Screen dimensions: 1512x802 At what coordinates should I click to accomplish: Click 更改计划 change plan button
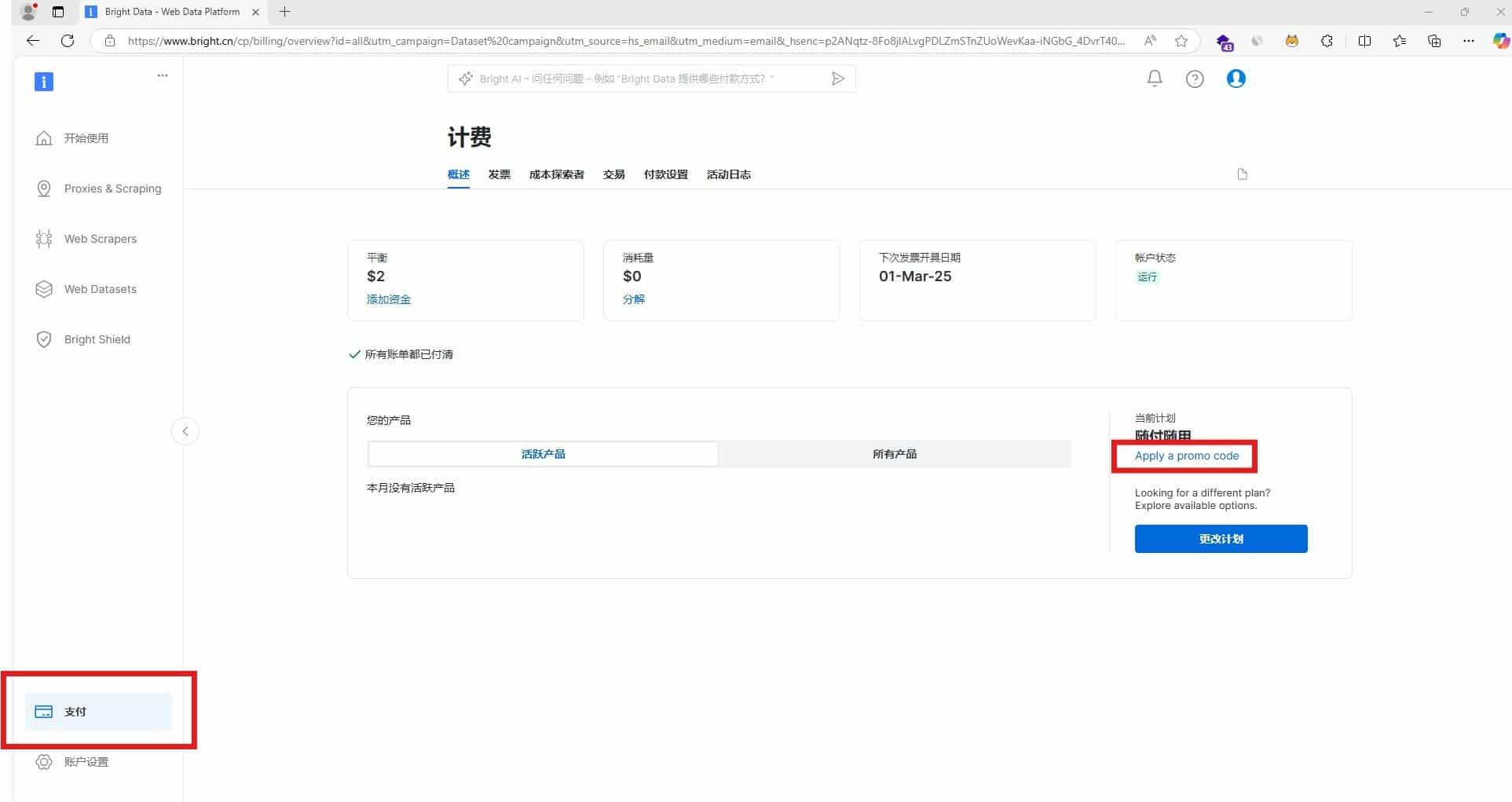pyautogui.click(x=1221, y=539)
